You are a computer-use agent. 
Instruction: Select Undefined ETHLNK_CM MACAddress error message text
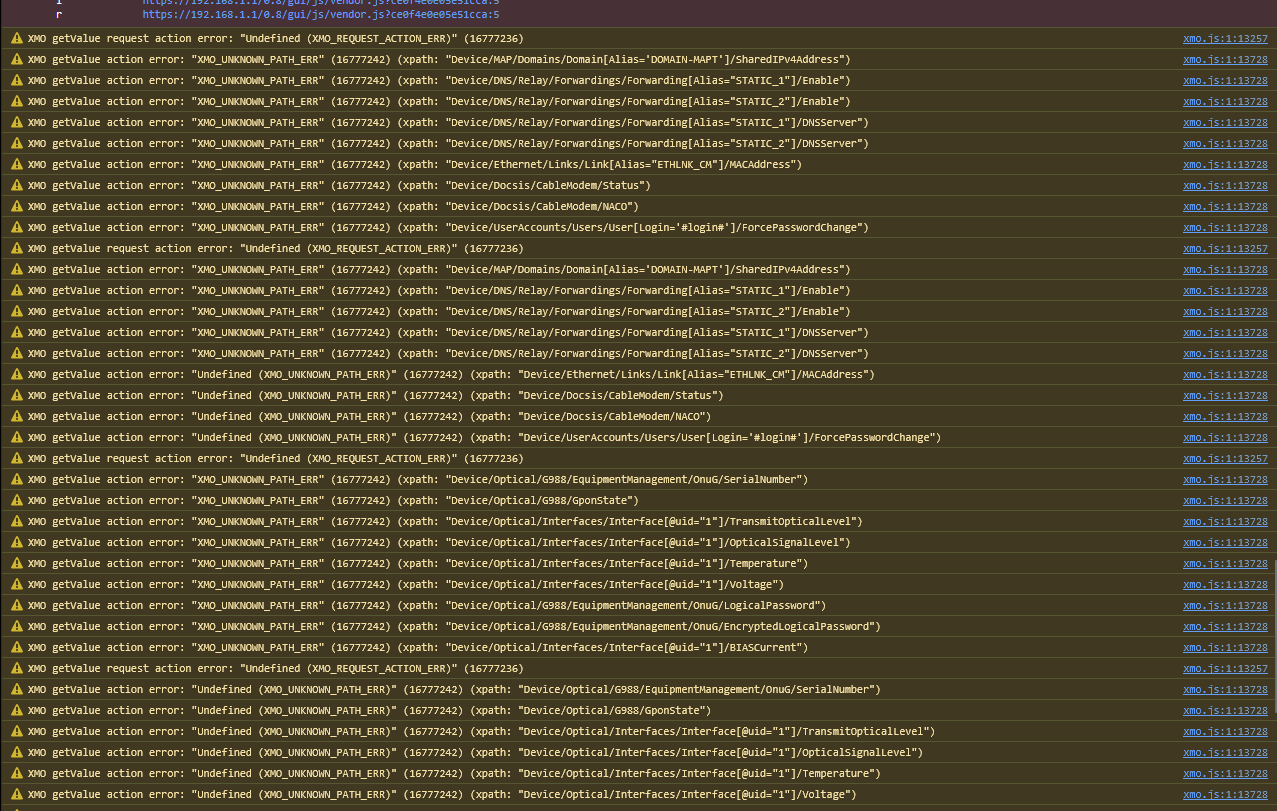(451, 374)
